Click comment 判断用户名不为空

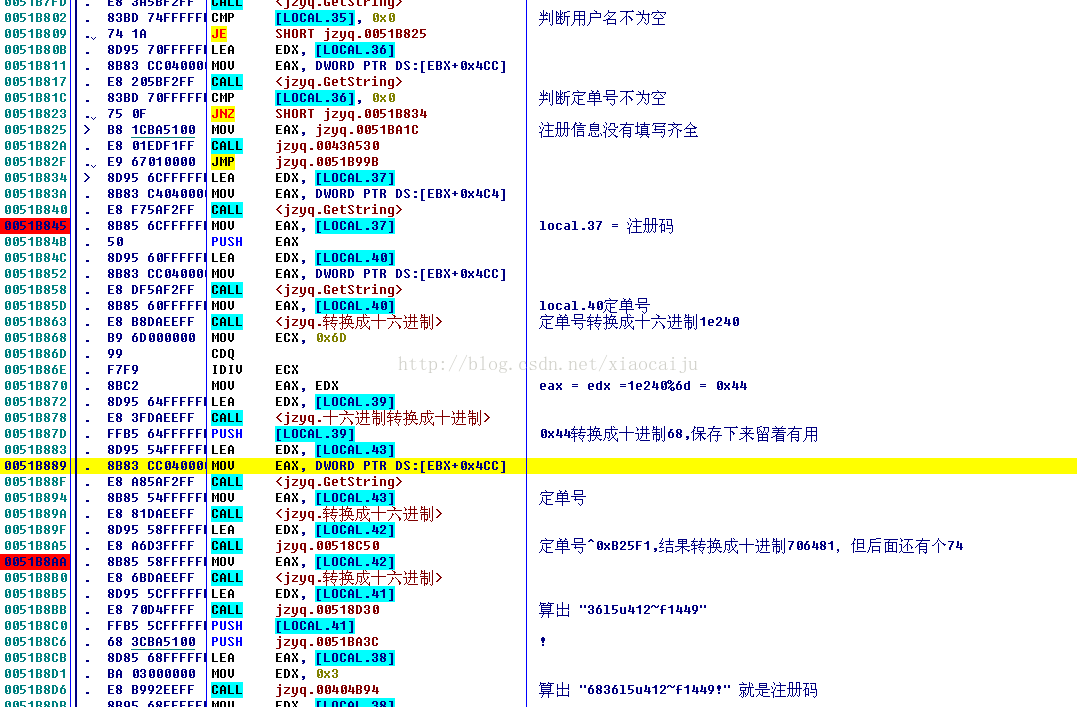click(602, 18)
